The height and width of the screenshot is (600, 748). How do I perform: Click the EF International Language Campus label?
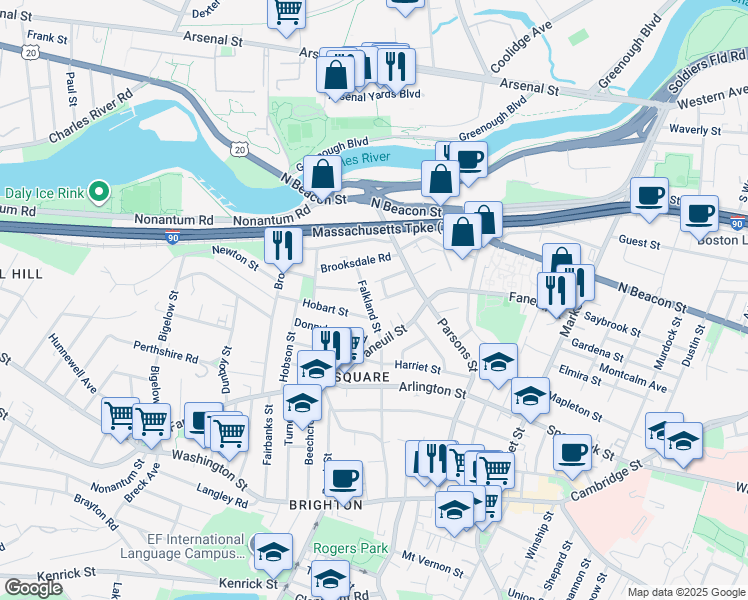click(182, 547)
